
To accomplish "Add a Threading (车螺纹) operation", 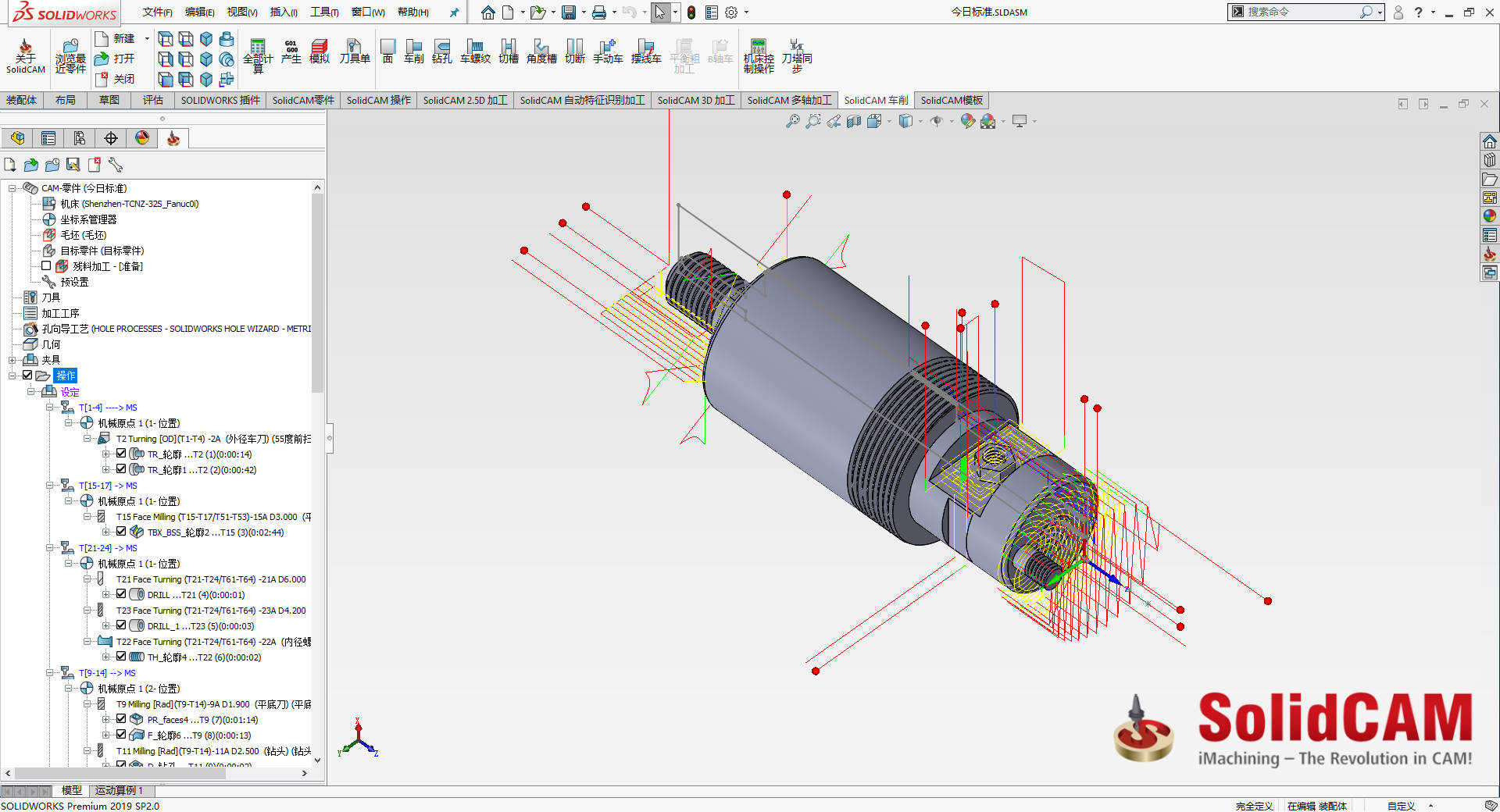I will click(475, 52).
